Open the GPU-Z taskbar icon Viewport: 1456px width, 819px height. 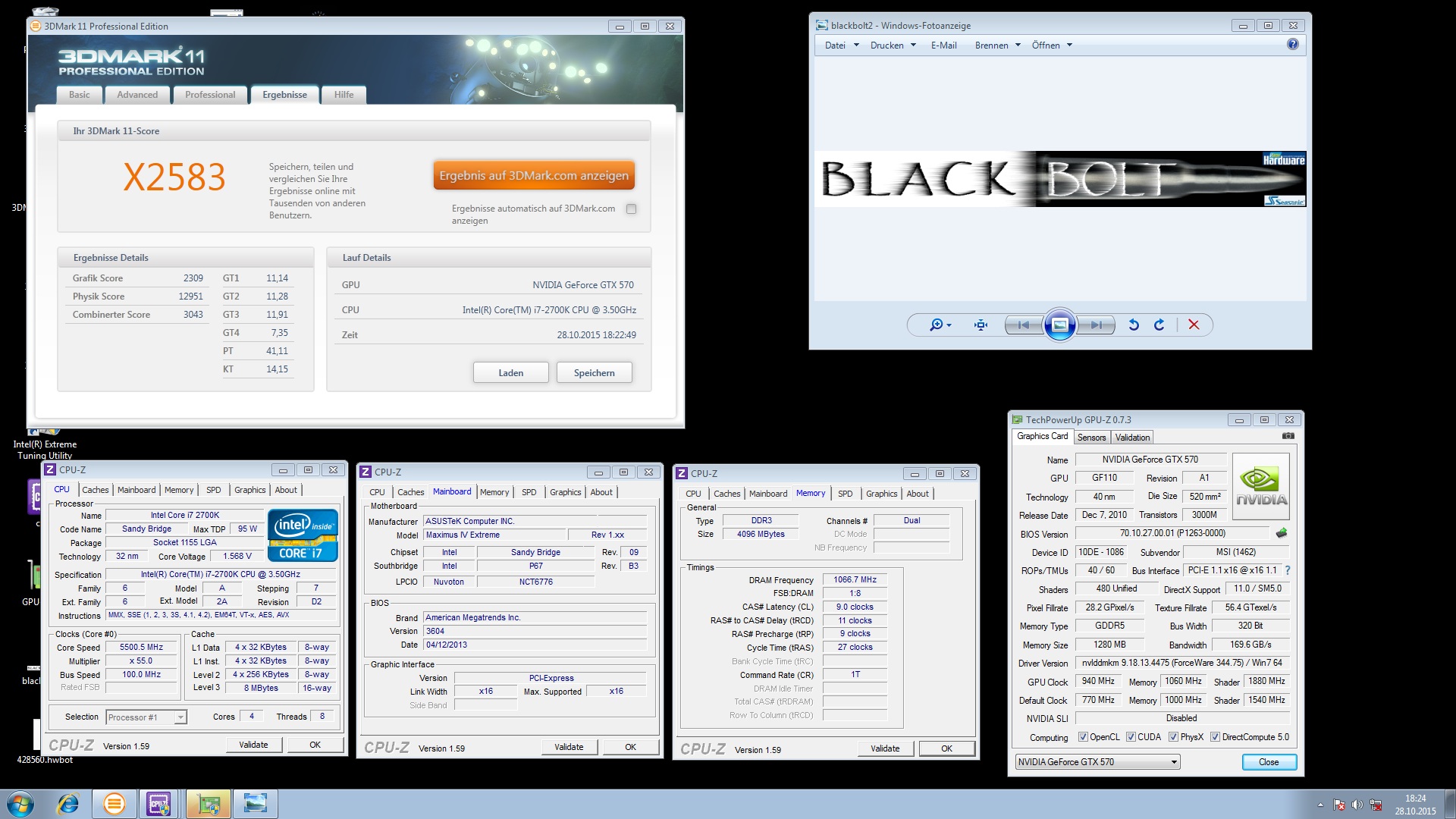pos(208,804)
